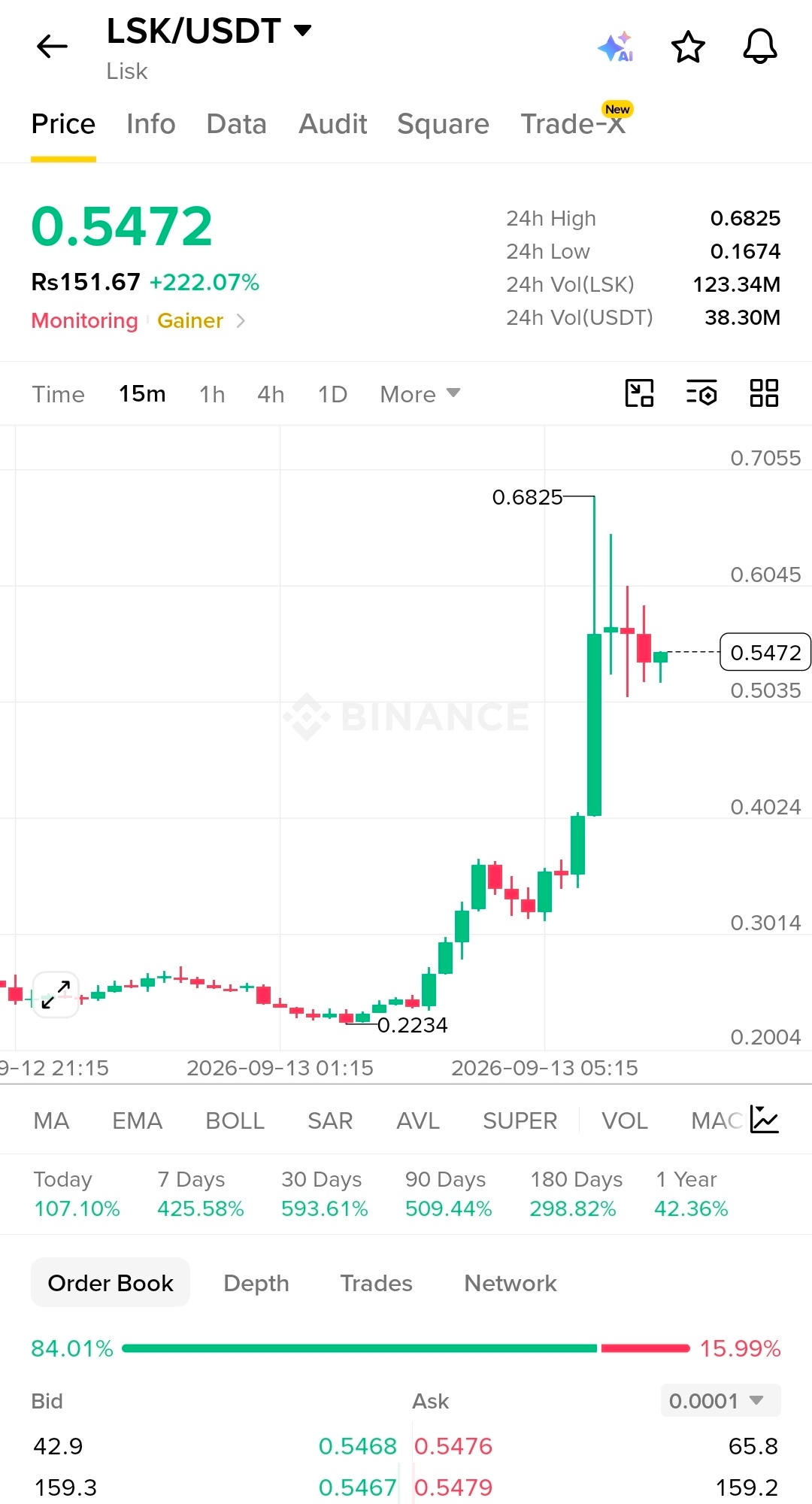Image resolution: width=812 pixels, height=1504 pixels.
Task: Toggle the VOL indicator
Action: (x=624, y=1120)
